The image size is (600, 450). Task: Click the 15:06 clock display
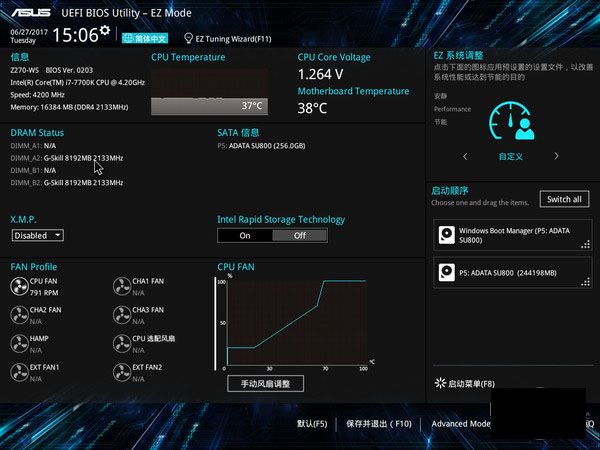(x=75, y=35)
